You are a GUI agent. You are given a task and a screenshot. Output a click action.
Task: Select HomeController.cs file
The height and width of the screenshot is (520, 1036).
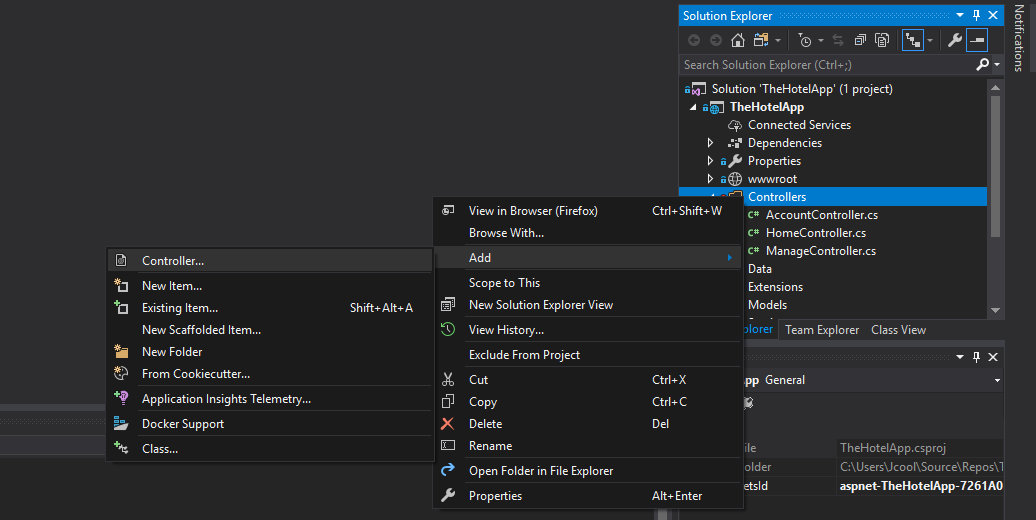815,233
